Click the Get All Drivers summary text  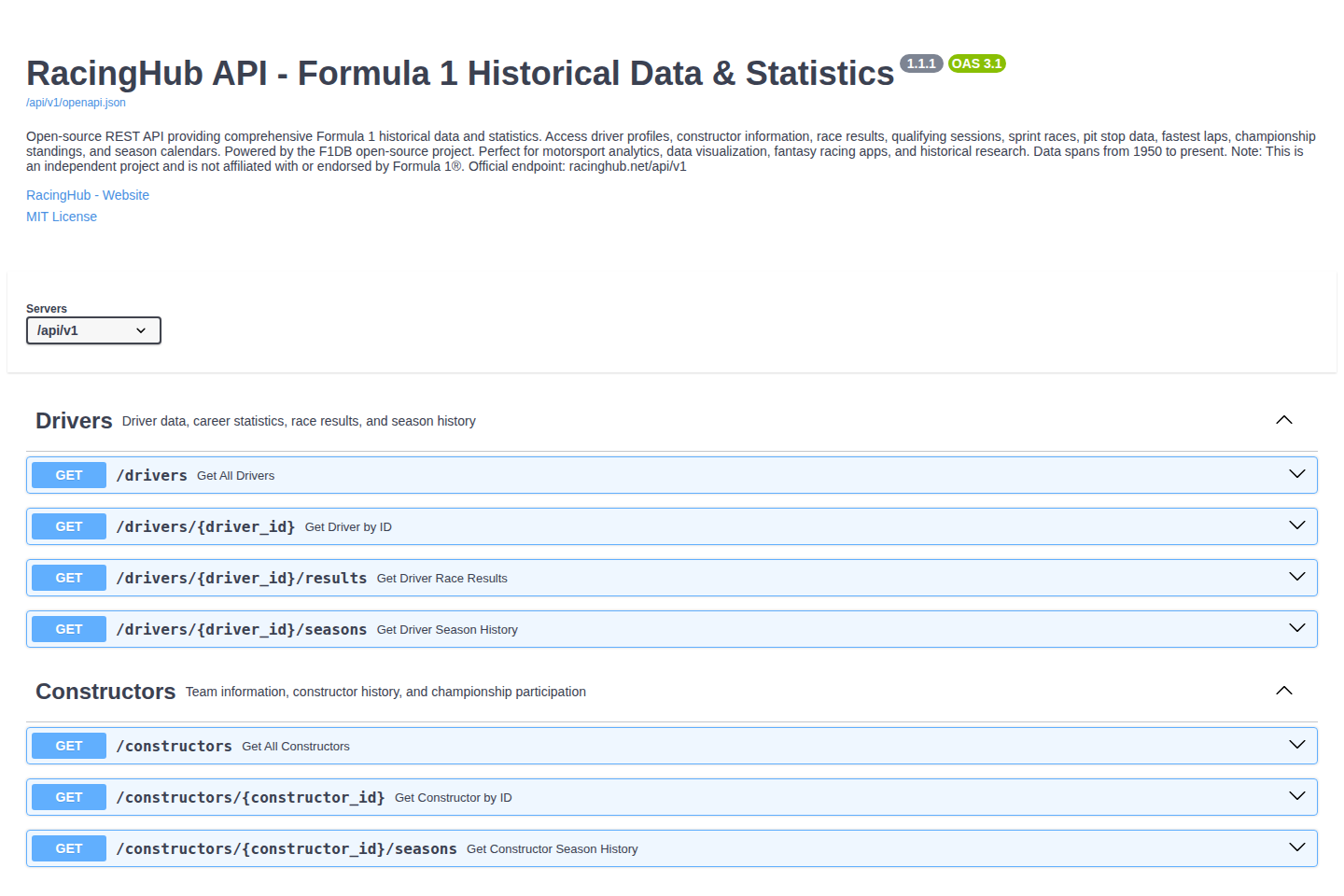coord(236,476)
